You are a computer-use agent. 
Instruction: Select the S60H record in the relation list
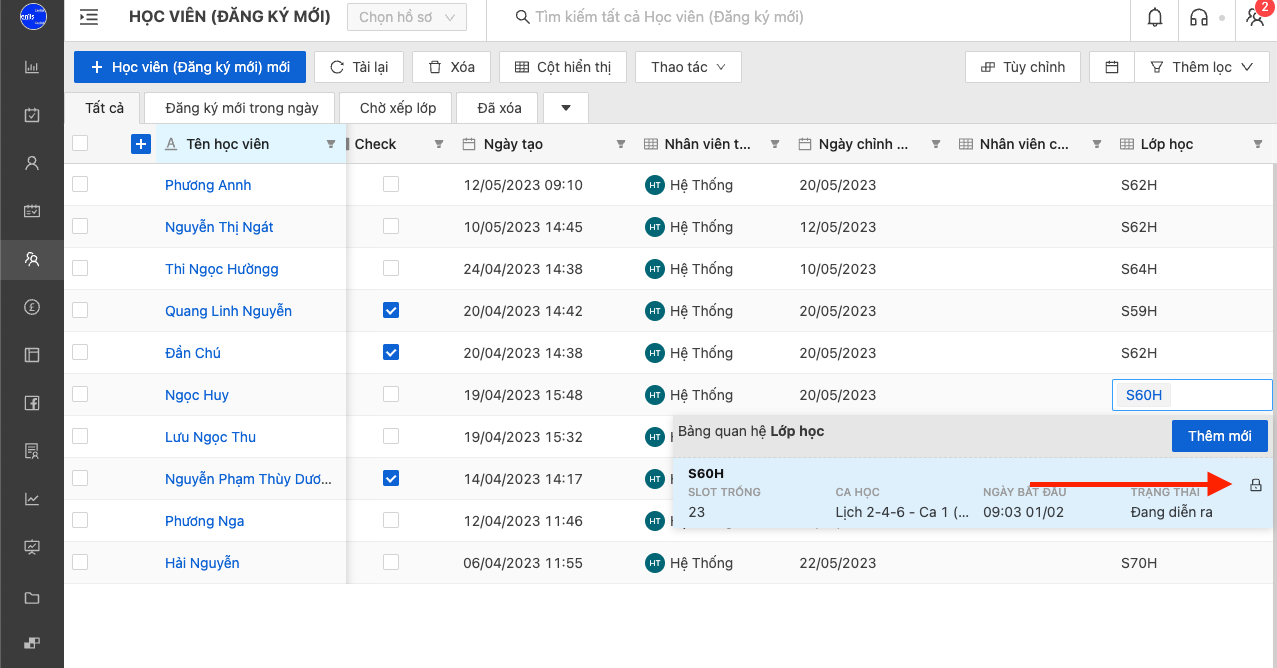tap(974, 493)
